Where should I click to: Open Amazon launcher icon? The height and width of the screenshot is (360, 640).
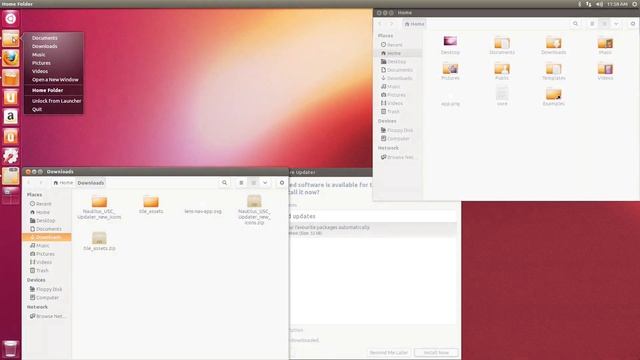[x=11, y=117]
